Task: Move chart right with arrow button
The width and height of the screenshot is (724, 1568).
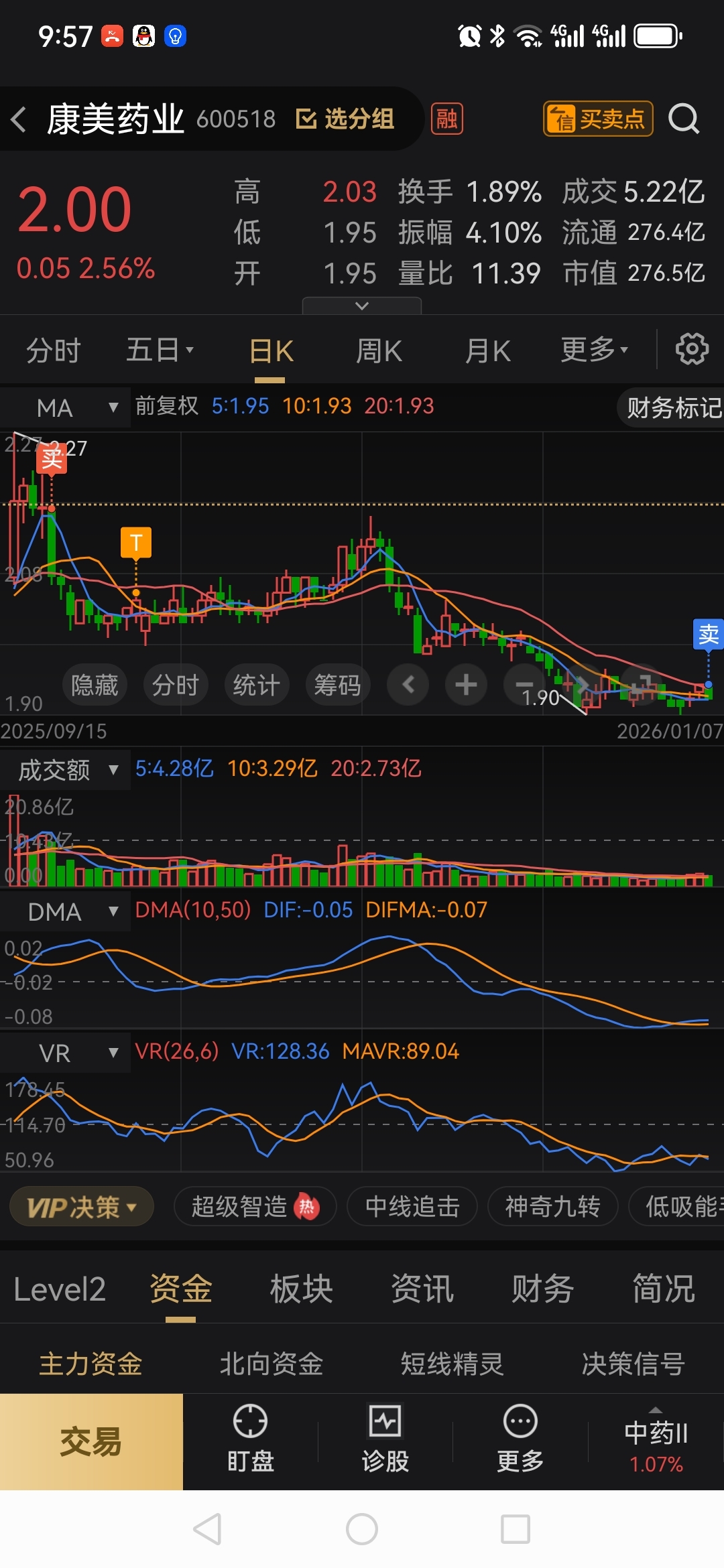Action: point(583,685)
